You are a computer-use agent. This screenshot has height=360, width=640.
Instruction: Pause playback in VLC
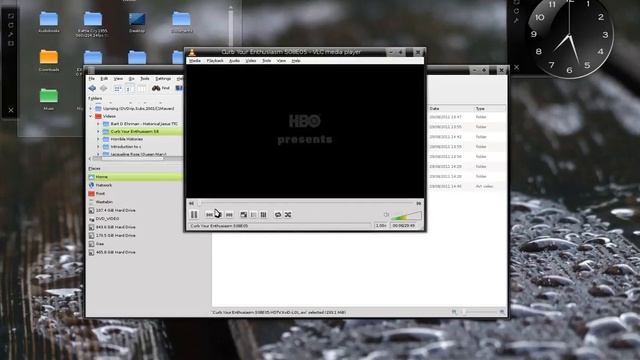[194, 214]
